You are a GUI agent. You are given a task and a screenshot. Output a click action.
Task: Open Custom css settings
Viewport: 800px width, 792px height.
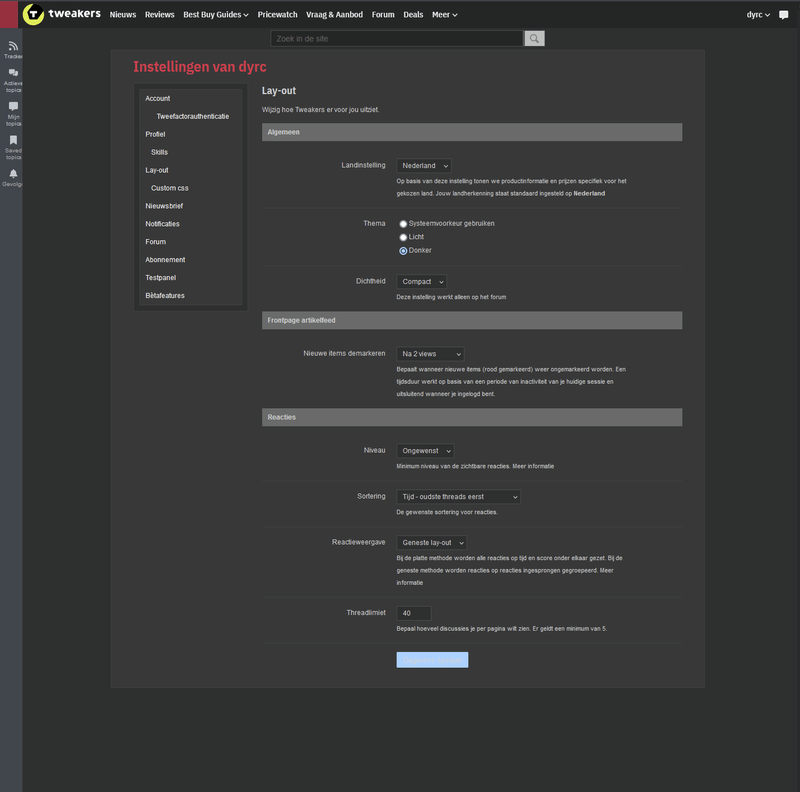point(169,188)
